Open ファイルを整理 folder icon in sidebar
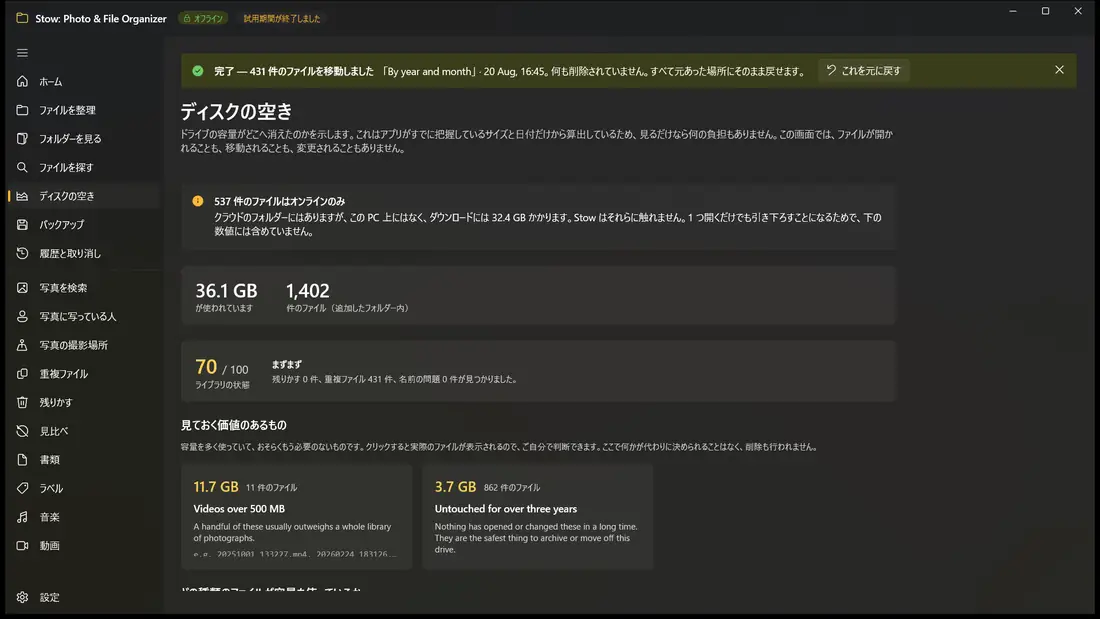This screenshot has height=619, width=1100. tap(22, 110)
